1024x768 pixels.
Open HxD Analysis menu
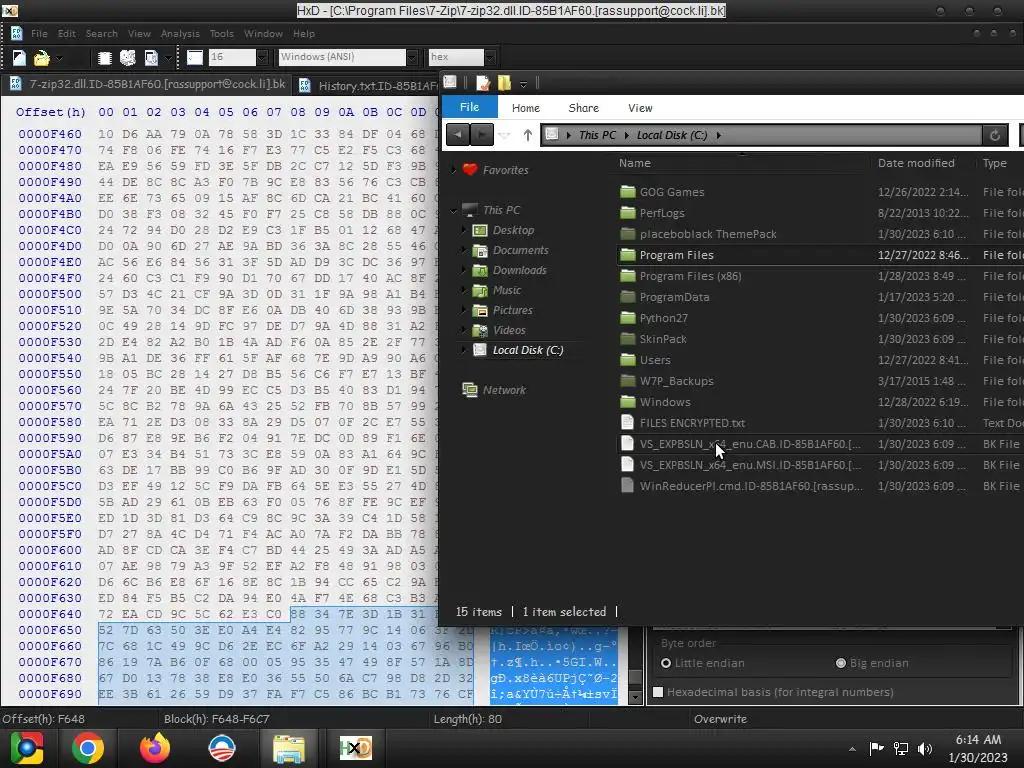[180, 33]
